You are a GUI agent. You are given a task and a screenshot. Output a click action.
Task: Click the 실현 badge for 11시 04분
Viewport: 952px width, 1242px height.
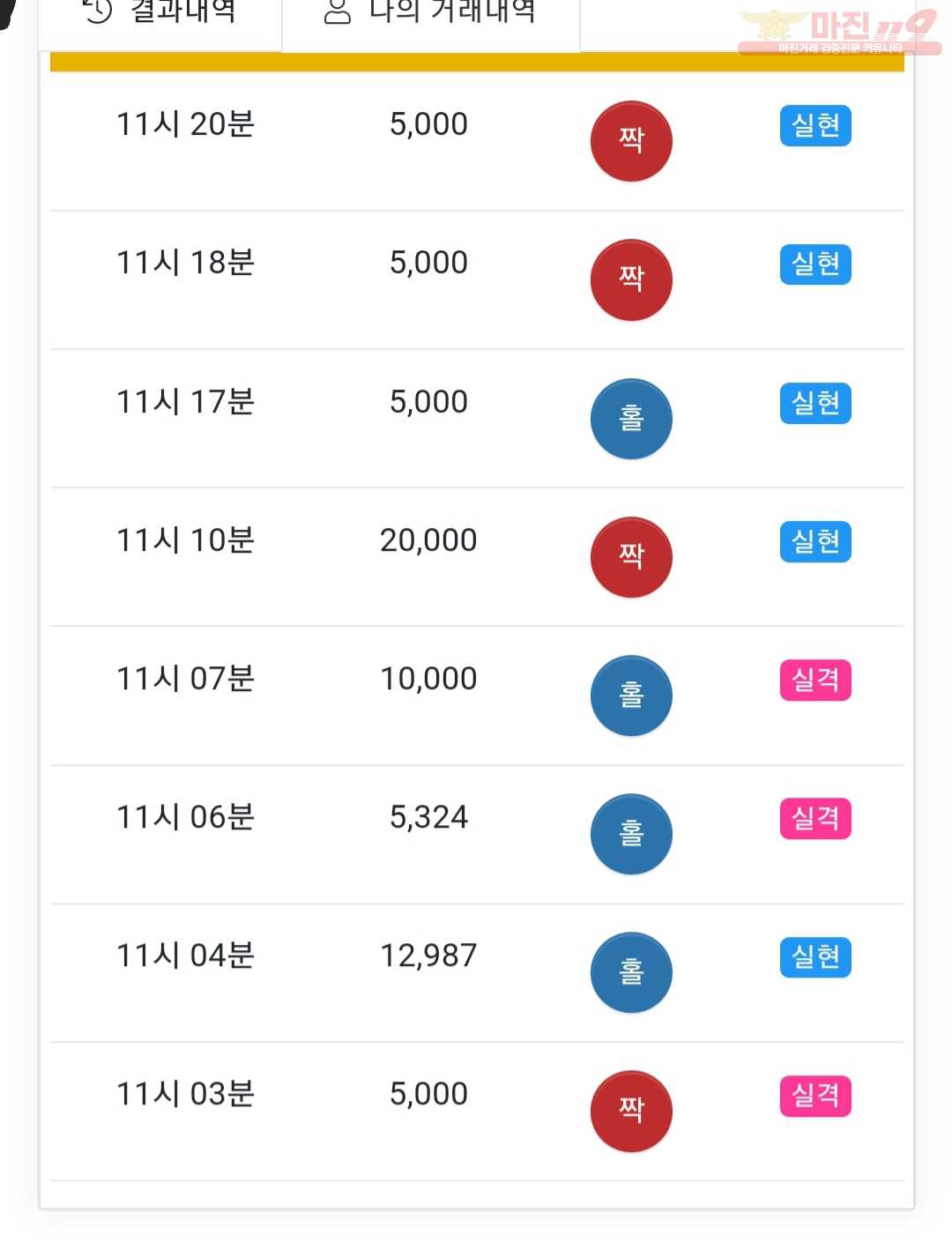[x=815, y=956]
